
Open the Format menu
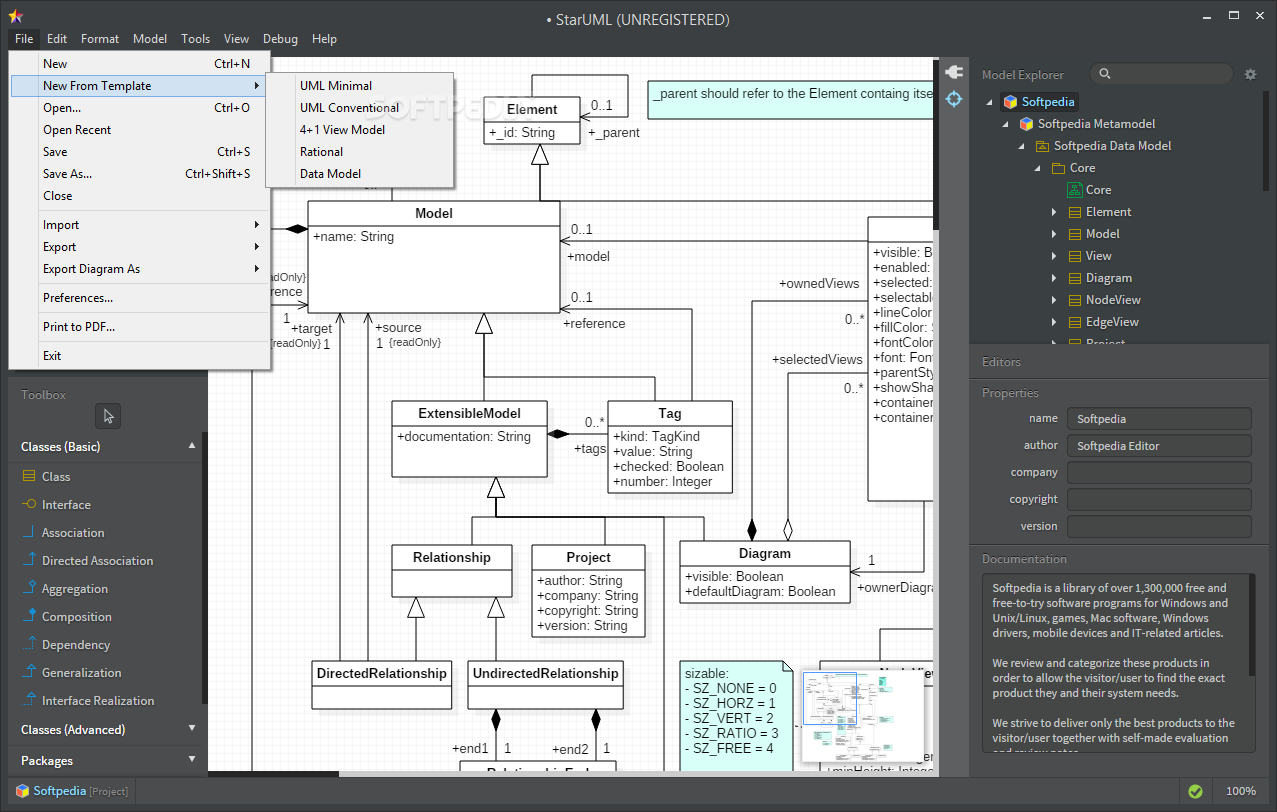[100, 39]
